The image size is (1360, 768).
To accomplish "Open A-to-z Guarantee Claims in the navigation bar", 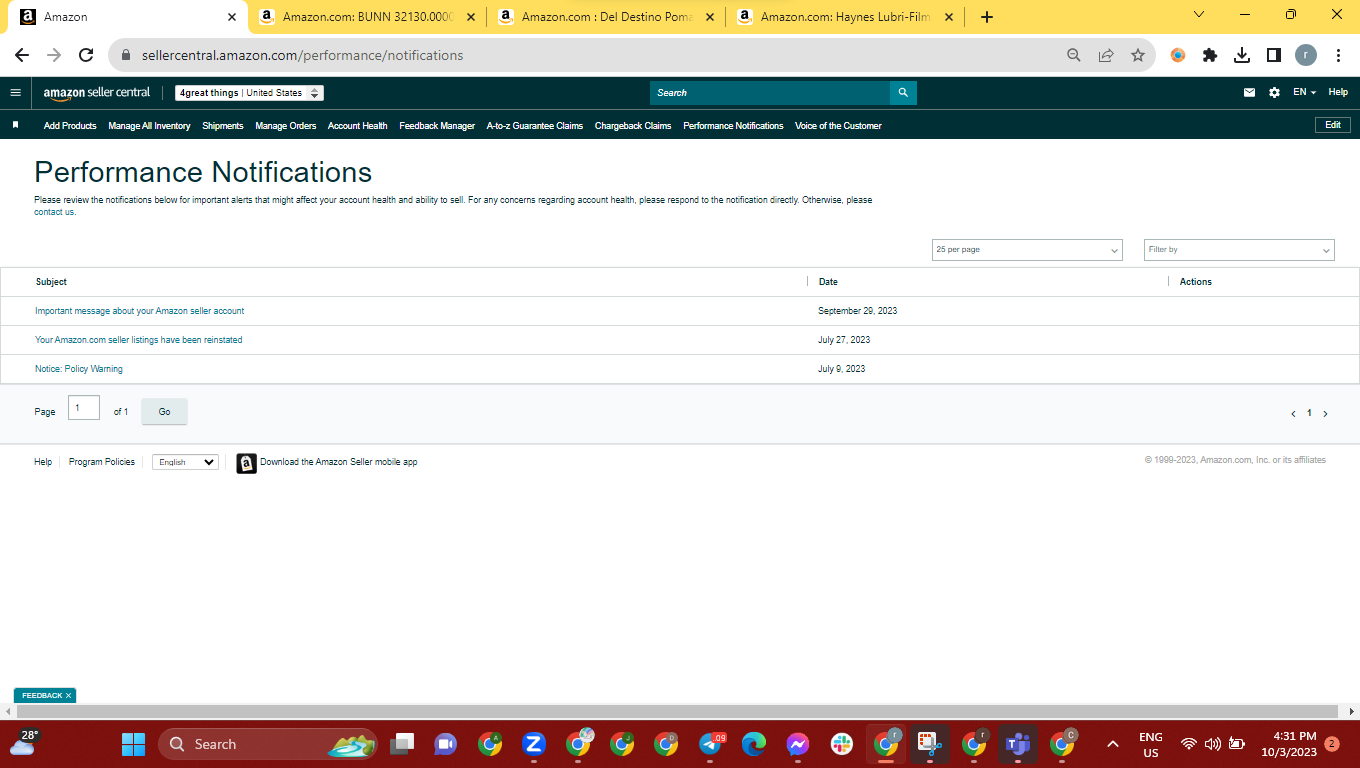I will pos(535,126).
